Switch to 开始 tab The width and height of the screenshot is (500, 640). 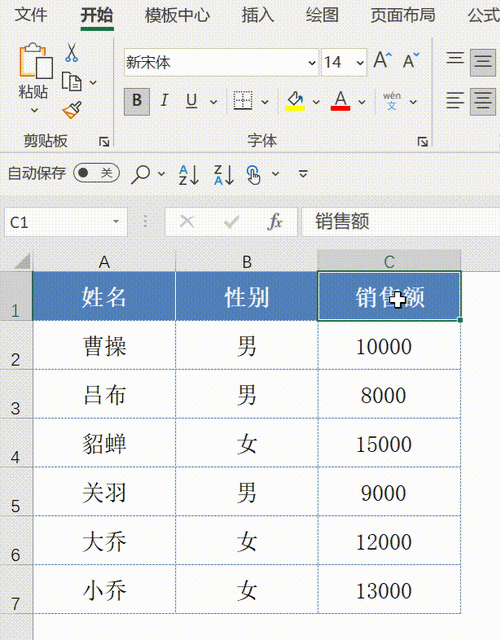(97, 15)
